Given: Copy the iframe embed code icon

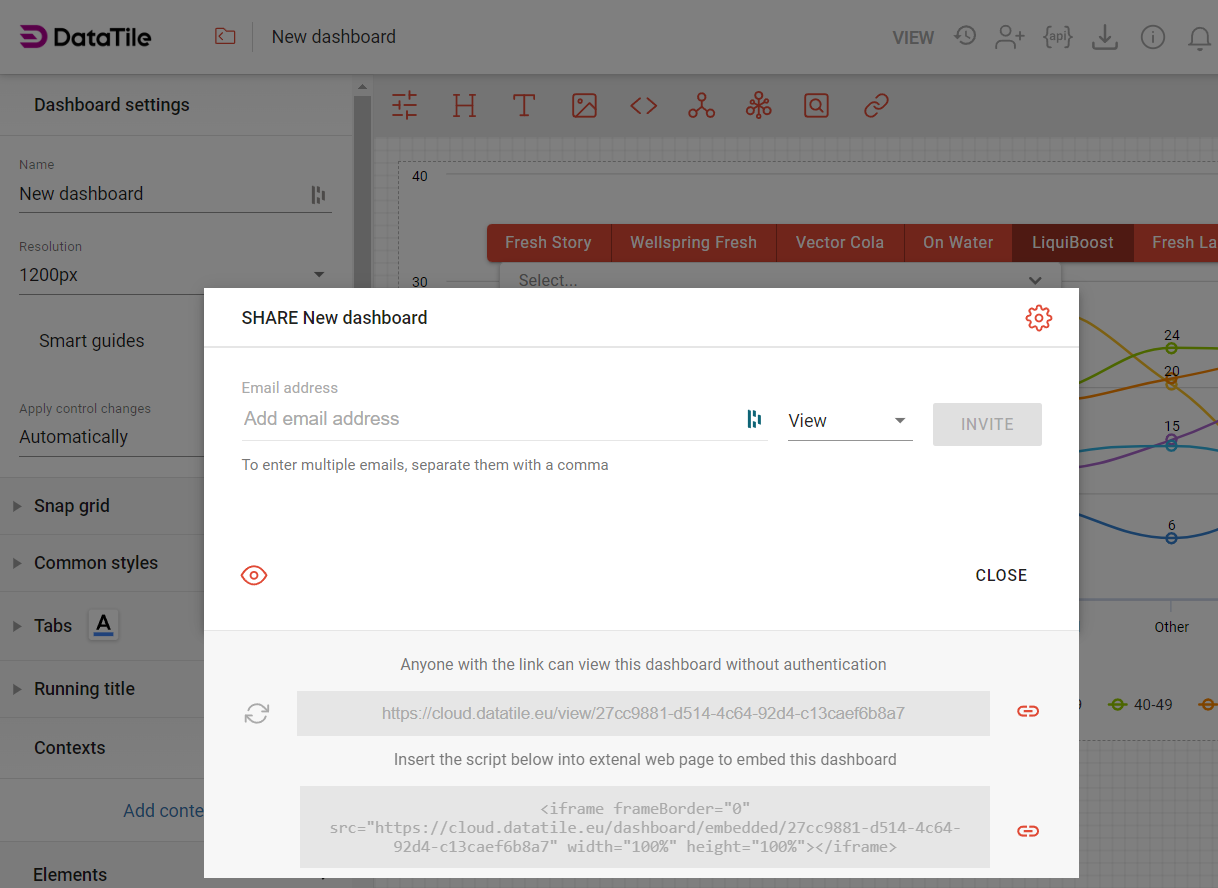Looking at the screenshot, I should 1027,831.
